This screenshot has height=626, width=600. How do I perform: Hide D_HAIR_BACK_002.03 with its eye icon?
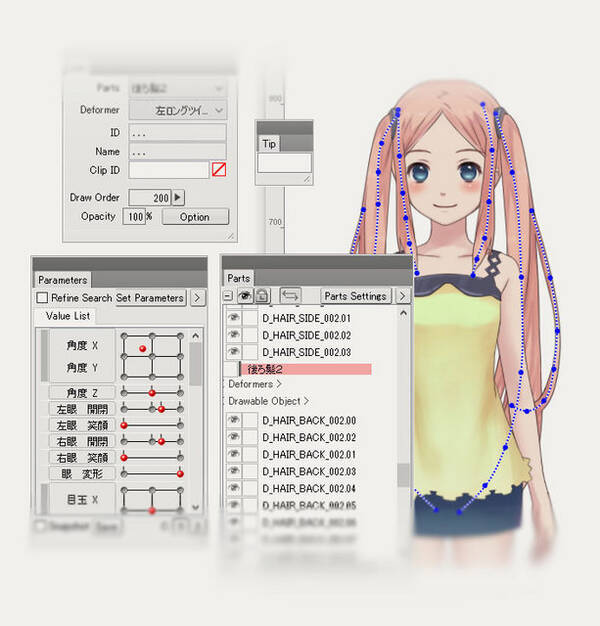[234, 471]
